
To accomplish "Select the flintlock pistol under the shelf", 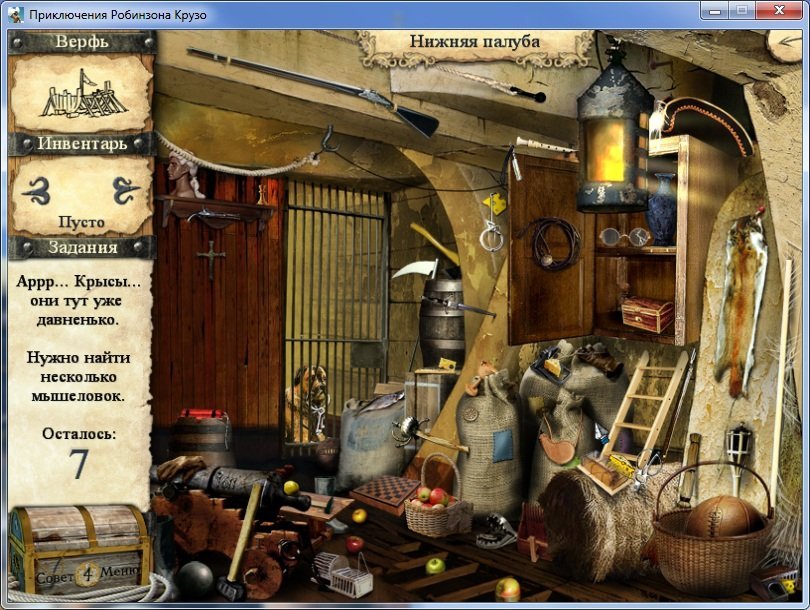I will point(213,214).
